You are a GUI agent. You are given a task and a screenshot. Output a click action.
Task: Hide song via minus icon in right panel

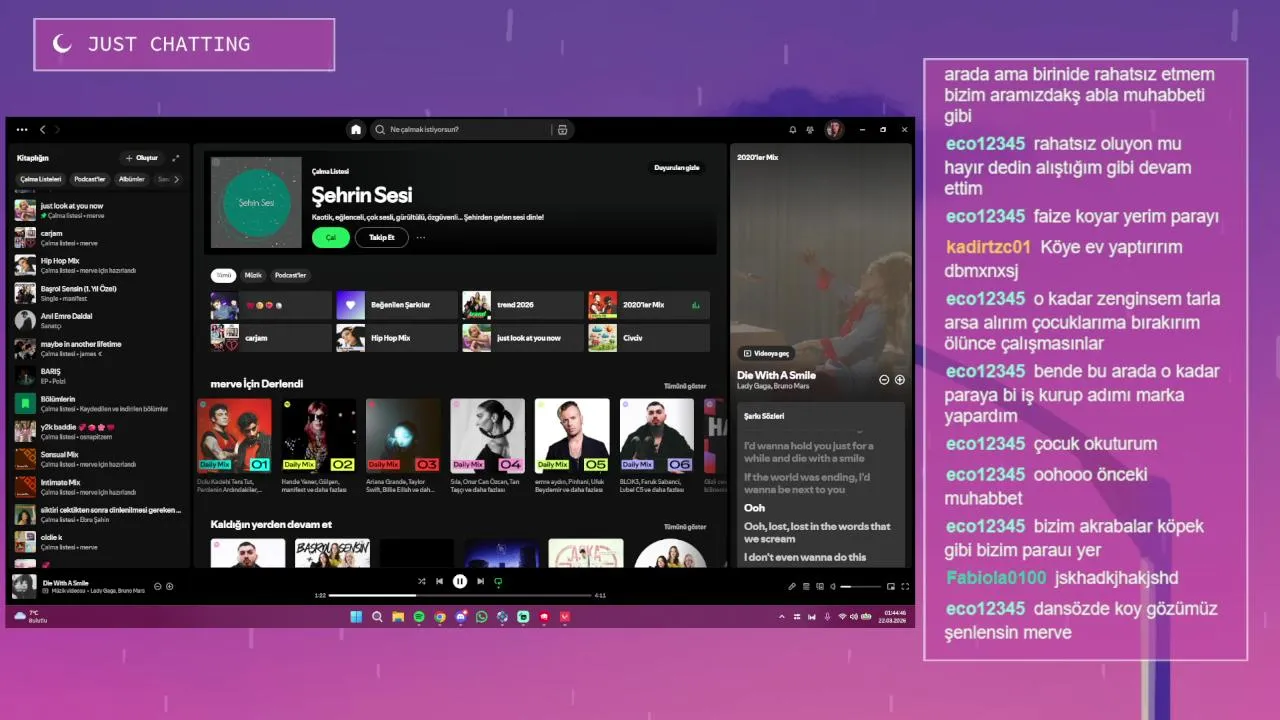pos(884,380)
